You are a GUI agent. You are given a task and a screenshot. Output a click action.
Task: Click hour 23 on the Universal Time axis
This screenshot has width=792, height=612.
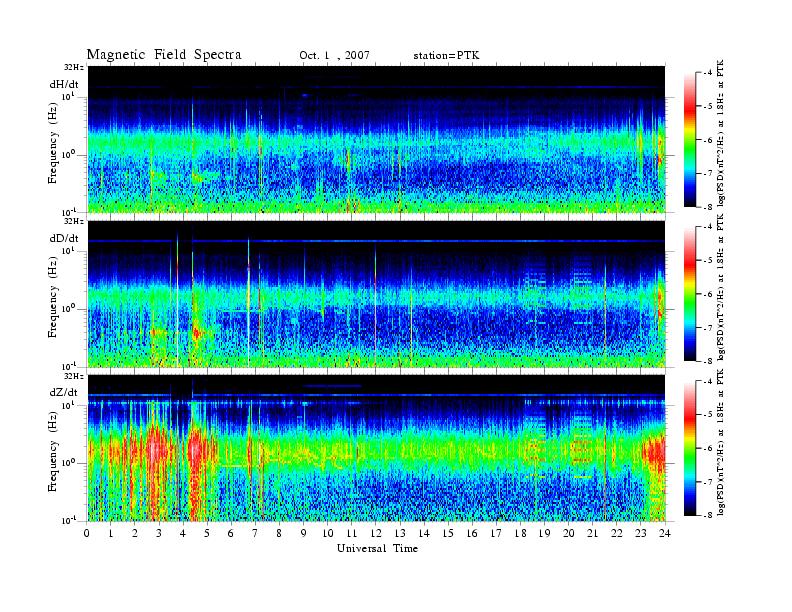coord(641,533)
